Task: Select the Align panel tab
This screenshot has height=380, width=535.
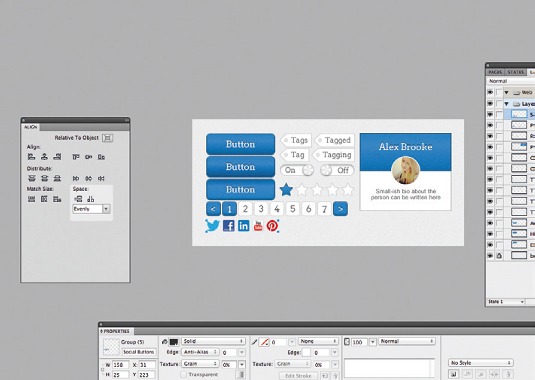Action: point(30,127)
